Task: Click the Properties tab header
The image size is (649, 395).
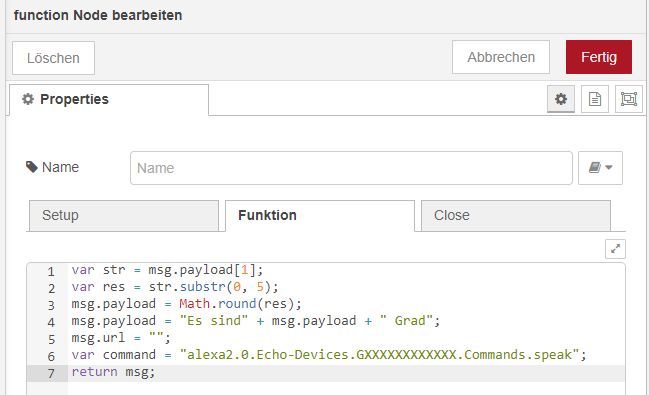Action: point(109,99)
